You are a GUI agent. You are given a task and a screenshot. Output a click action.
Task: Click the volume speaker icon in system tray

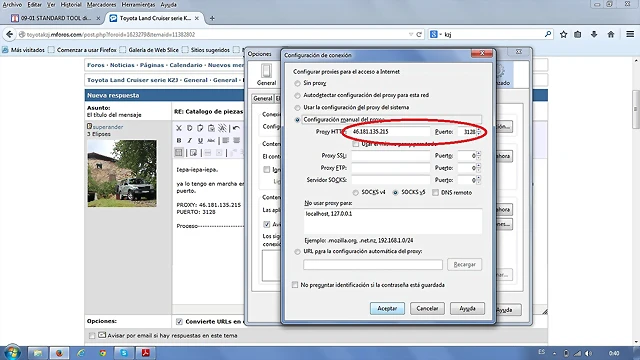pos(588,353)
